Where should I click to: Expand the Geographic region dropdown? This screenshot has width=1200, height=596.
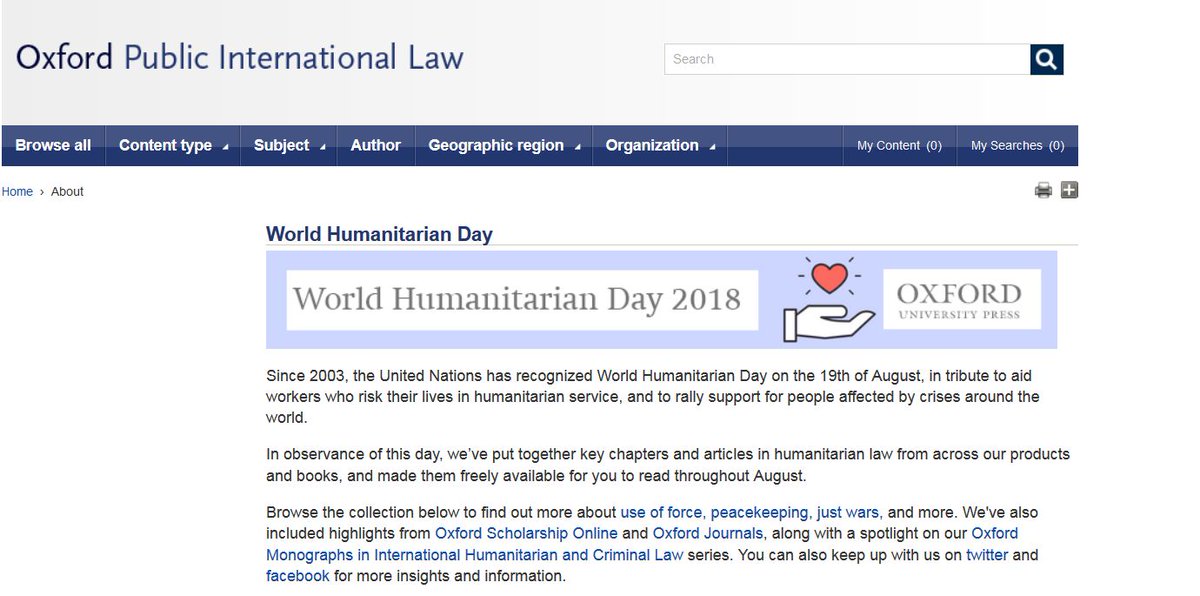[x=504, y=145]
